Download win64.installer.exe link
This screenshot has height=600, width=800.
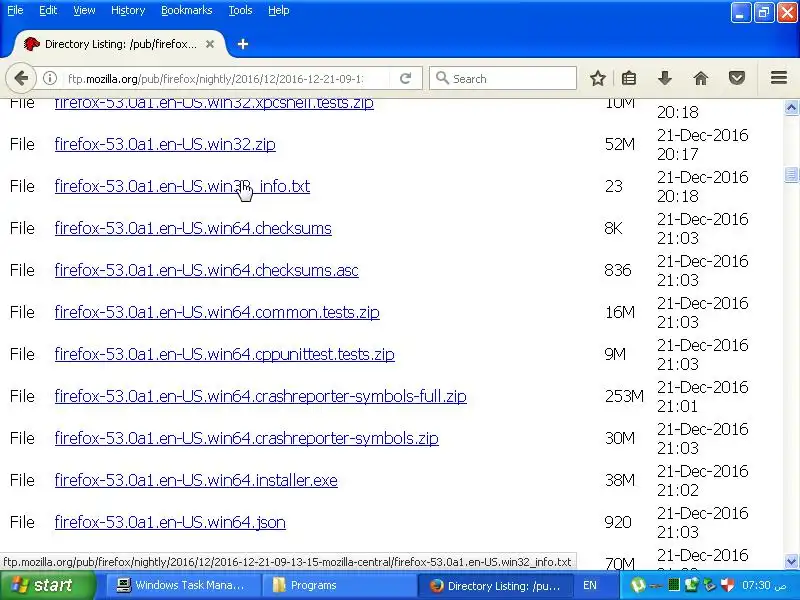click(196, 480)
